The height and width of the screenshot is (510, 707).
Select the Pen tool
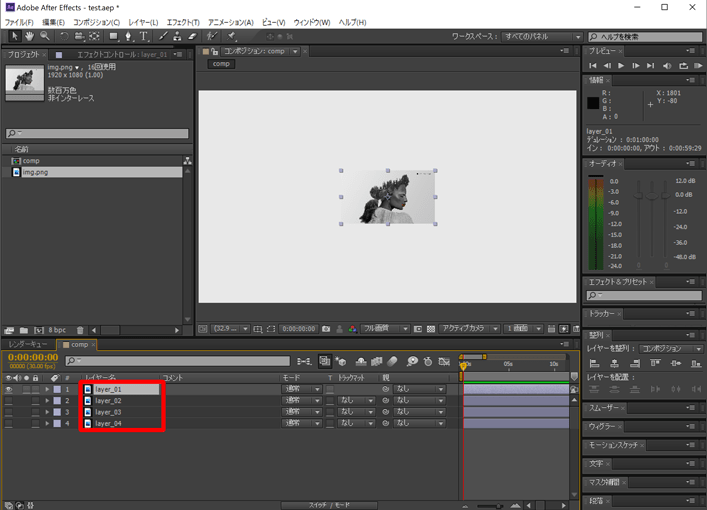pos(129,36)
